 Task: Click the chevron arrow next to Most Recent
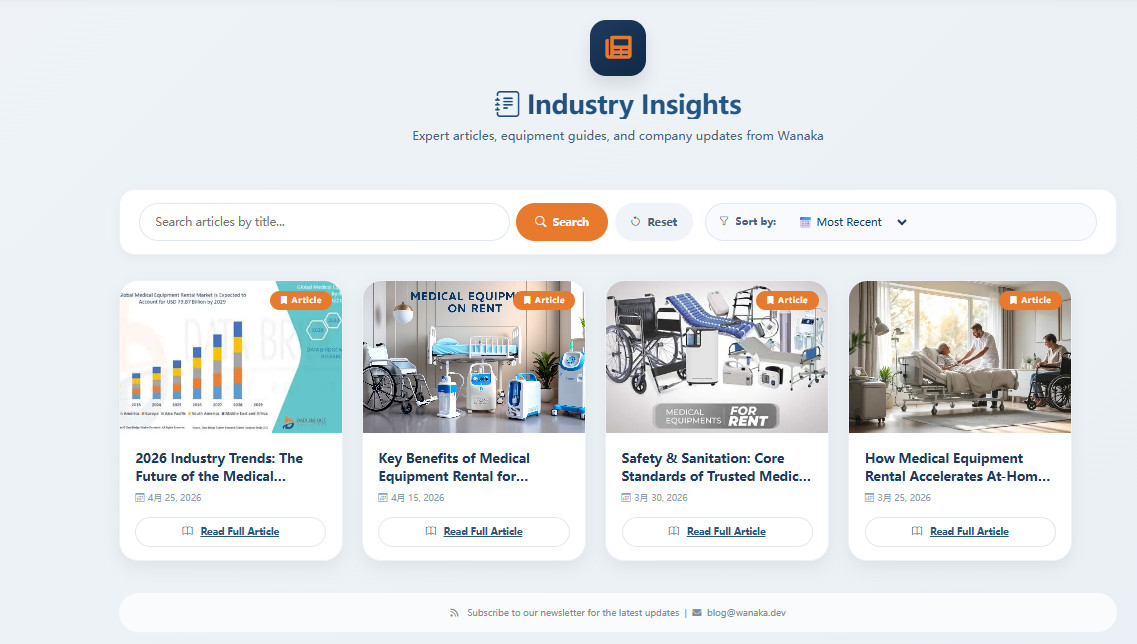[x=901, y=223]
